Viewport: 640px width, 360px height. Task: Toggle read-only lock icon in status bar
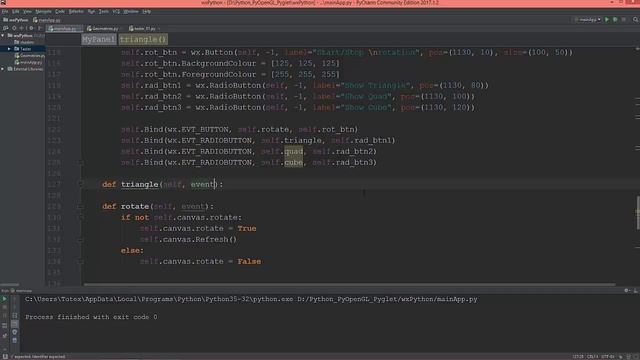click(x=621, y=357)
